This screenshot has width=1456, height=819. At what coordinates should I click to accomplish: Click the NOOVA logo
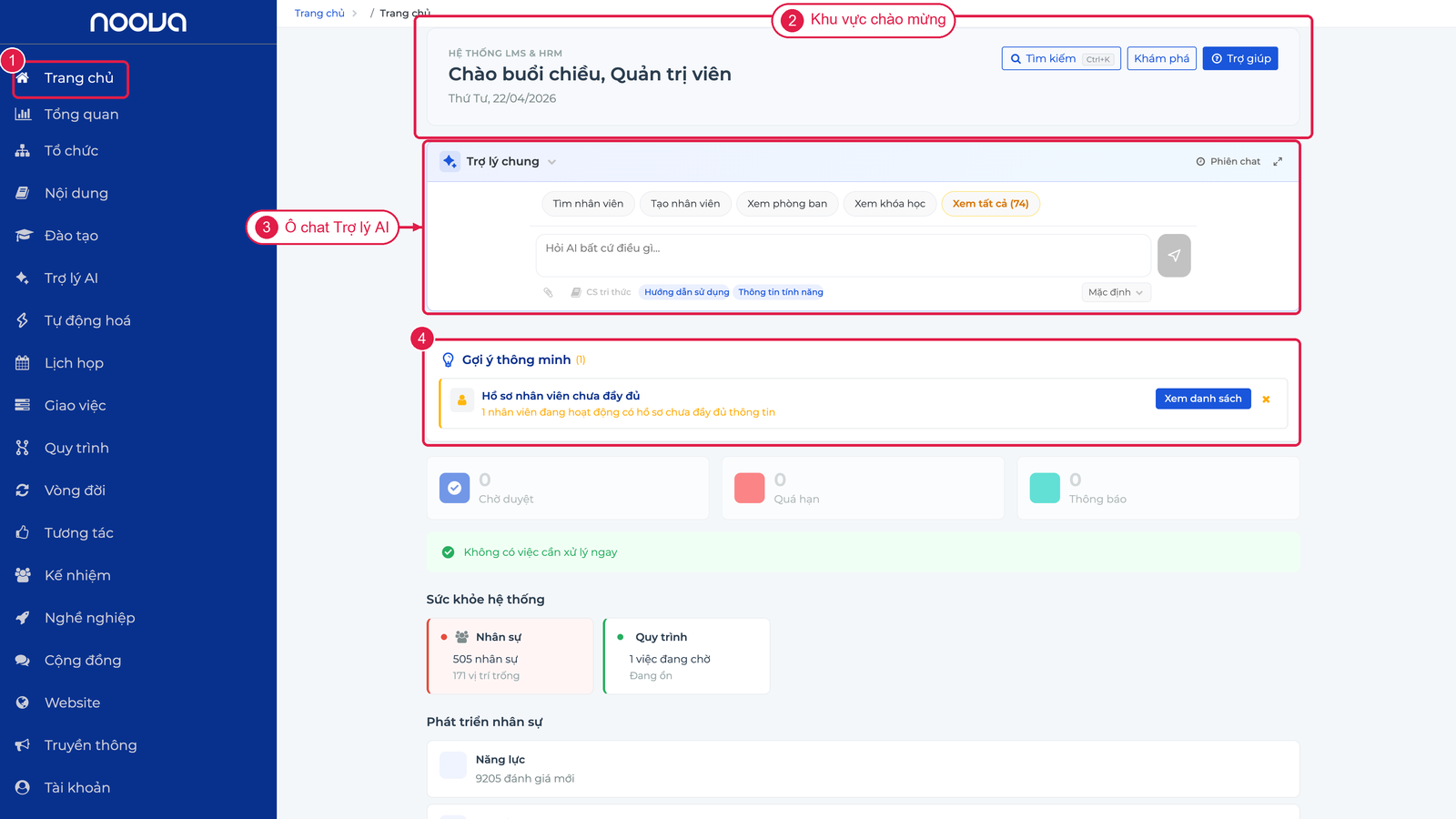[138, 22]
